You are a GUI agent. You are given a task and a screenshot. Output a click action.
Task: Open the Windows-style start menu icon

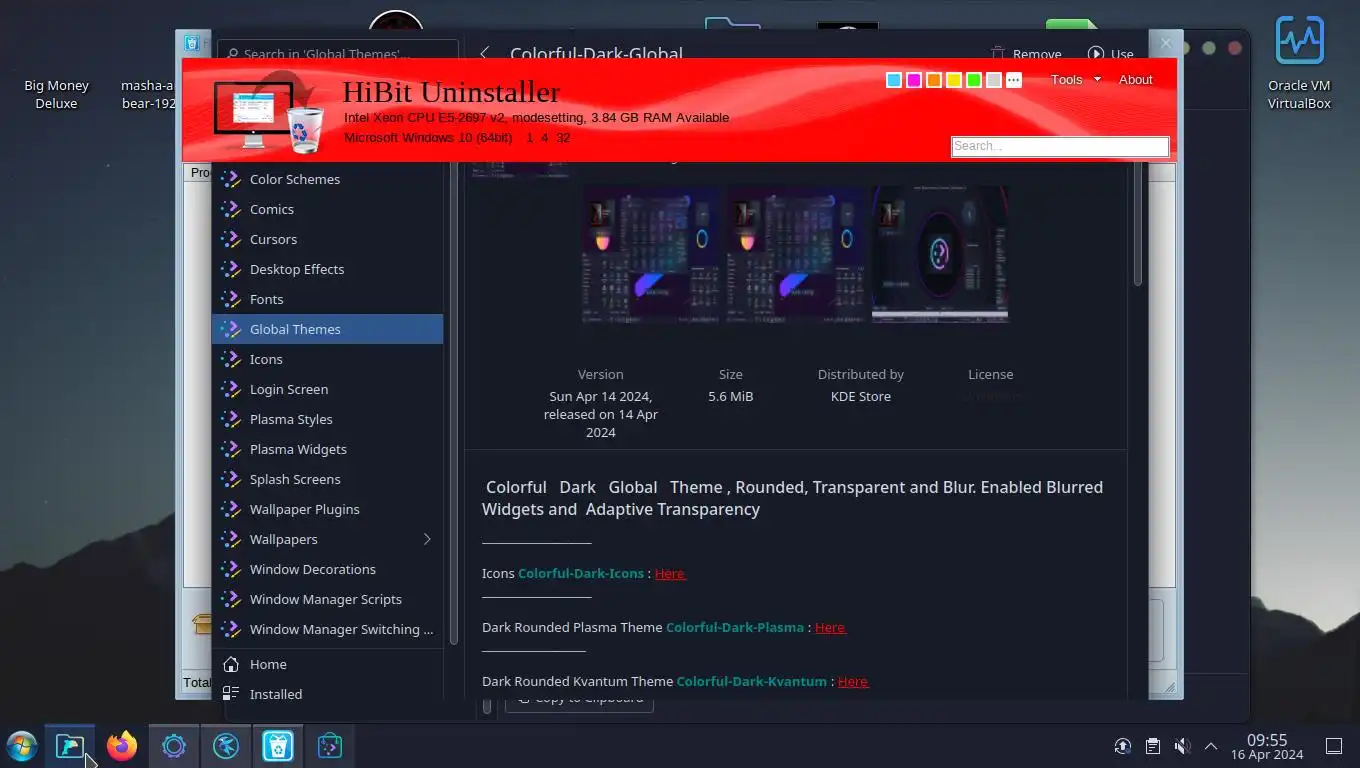click(x=22, y=746)
